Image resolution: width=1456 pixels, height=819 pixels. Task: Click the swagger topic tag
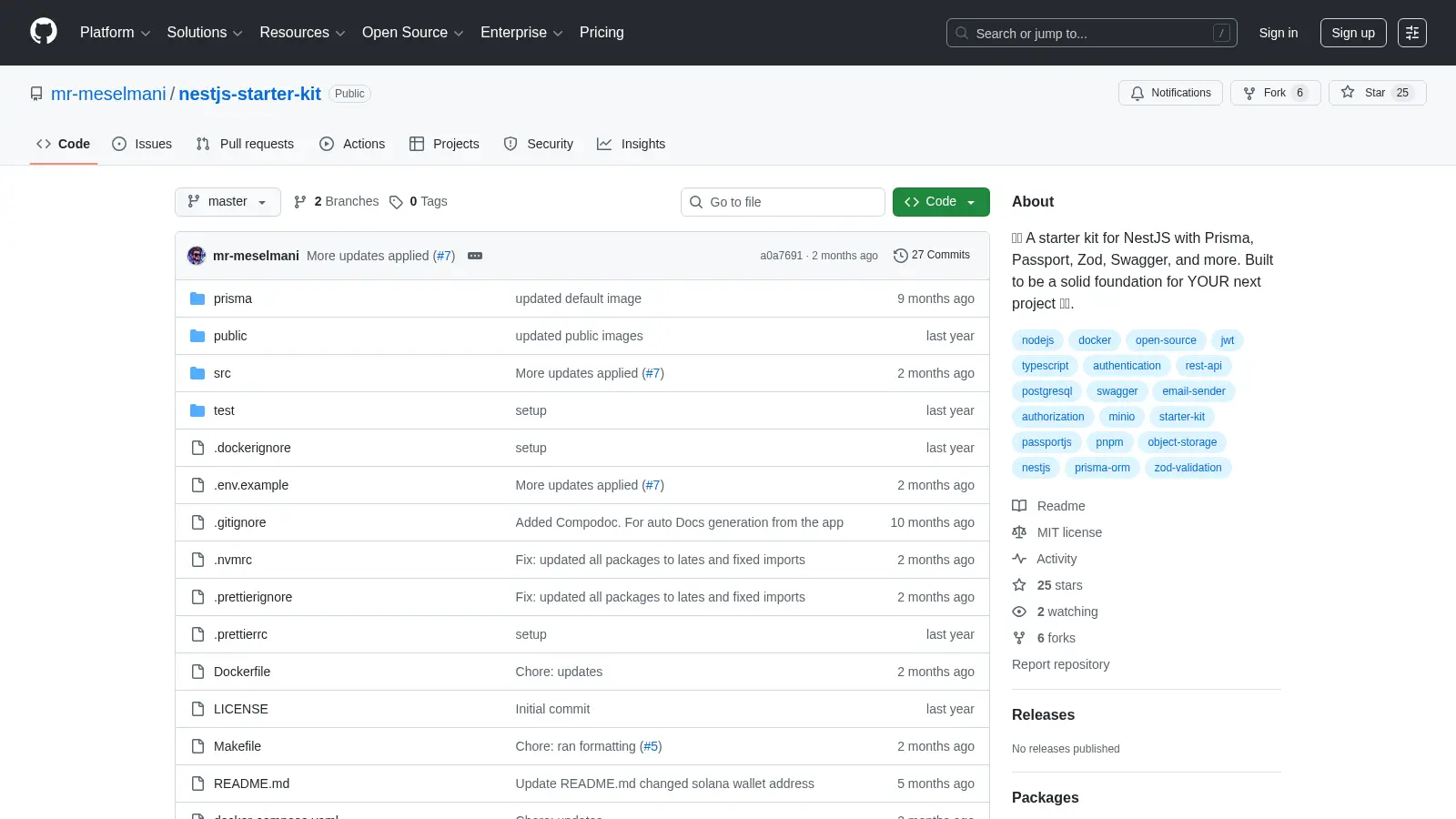1117,391
